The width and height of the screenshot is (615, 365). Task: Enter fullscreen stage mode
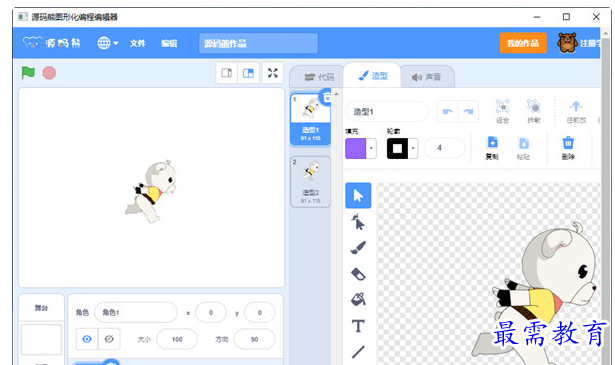click(x=273, y=73)
